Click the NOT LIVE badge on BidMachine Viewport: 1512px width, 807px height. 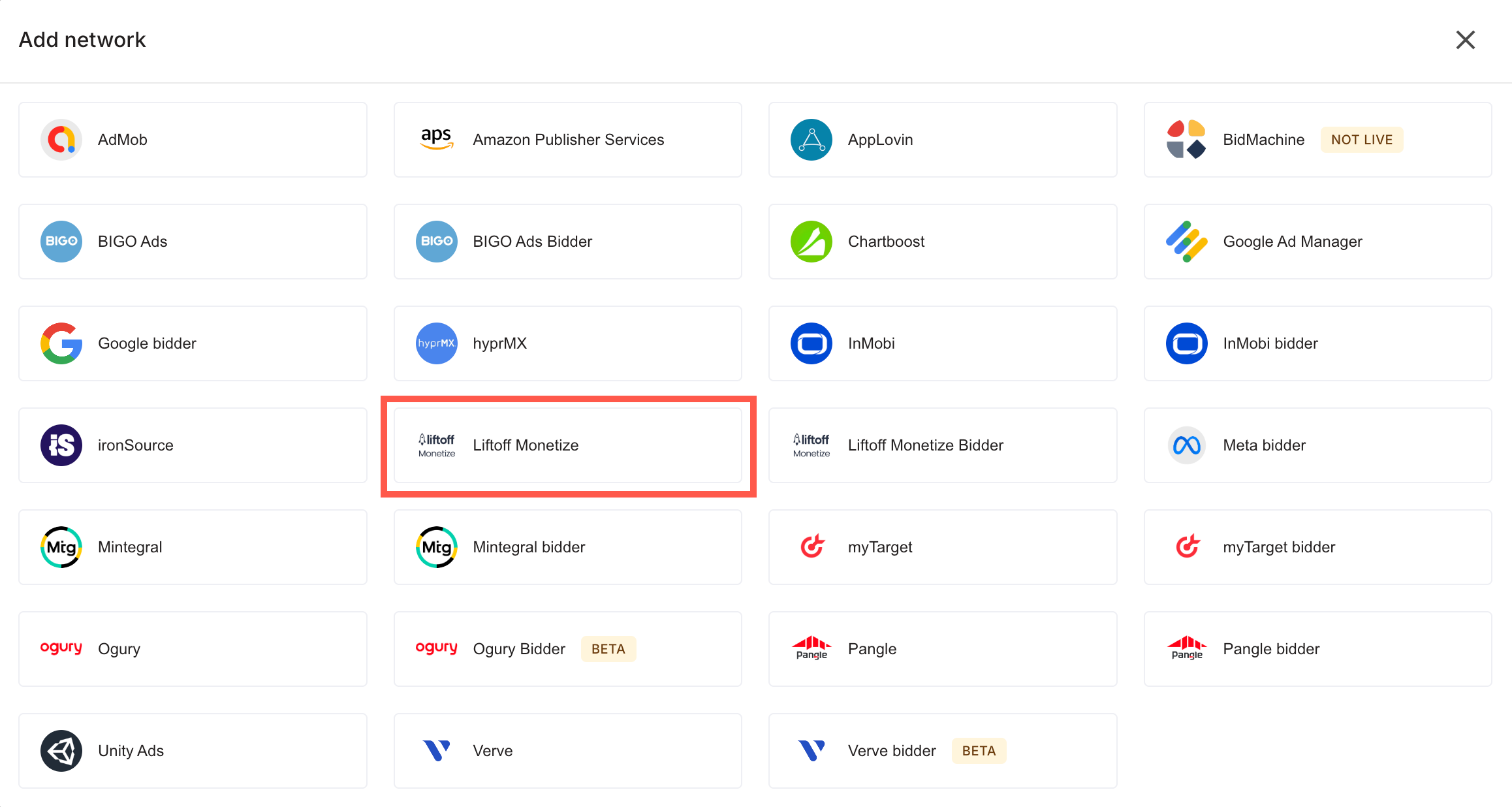coord(1362,140)
